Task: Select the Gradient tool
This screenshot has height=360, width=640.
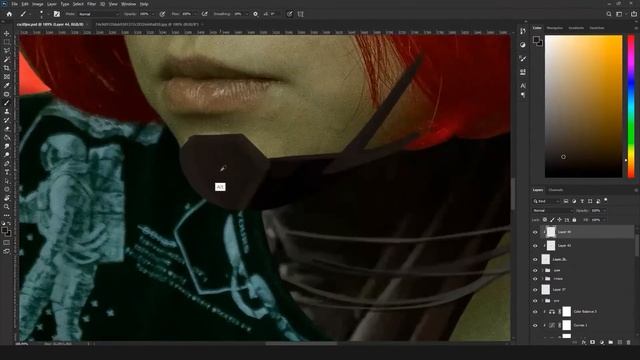Action: 7,137
